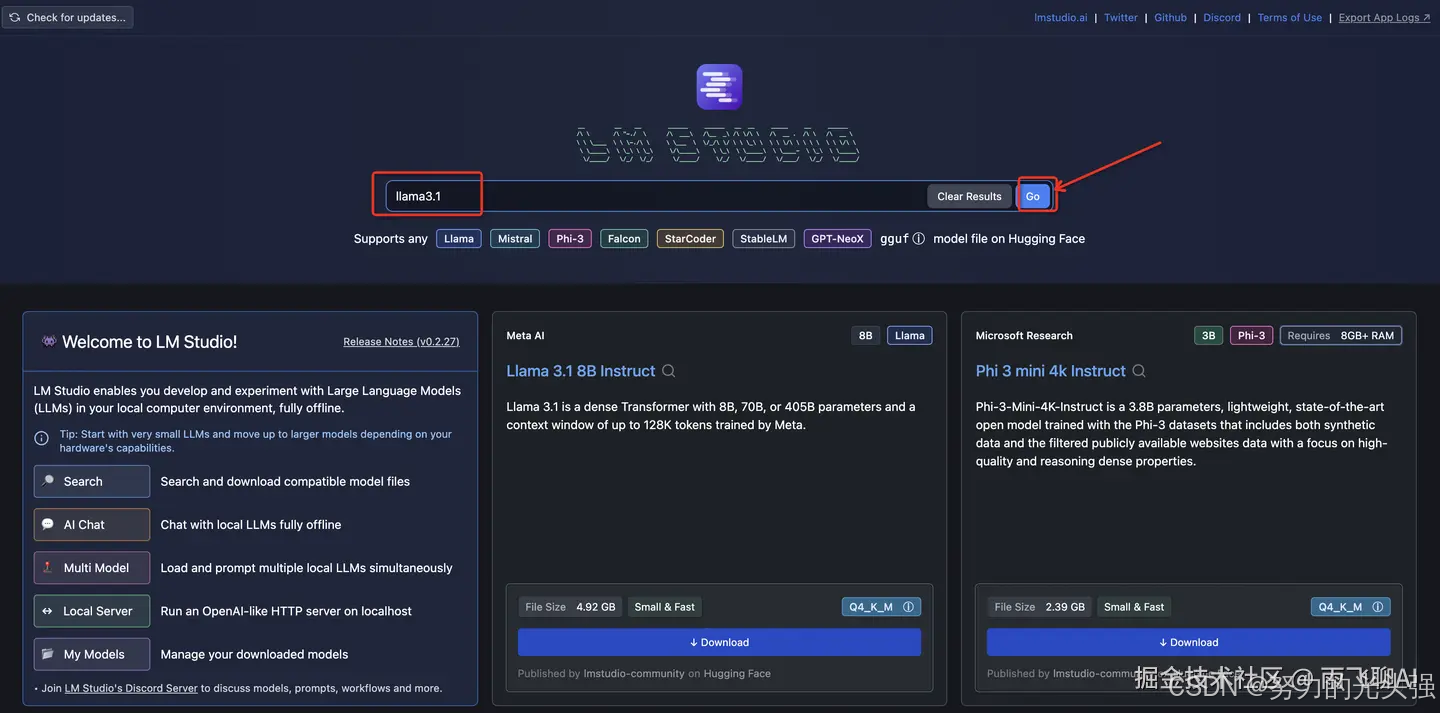Viewport: 1440px width, 713px height.
Task: Click the info icon beside gguf
Action: [918, 239]
